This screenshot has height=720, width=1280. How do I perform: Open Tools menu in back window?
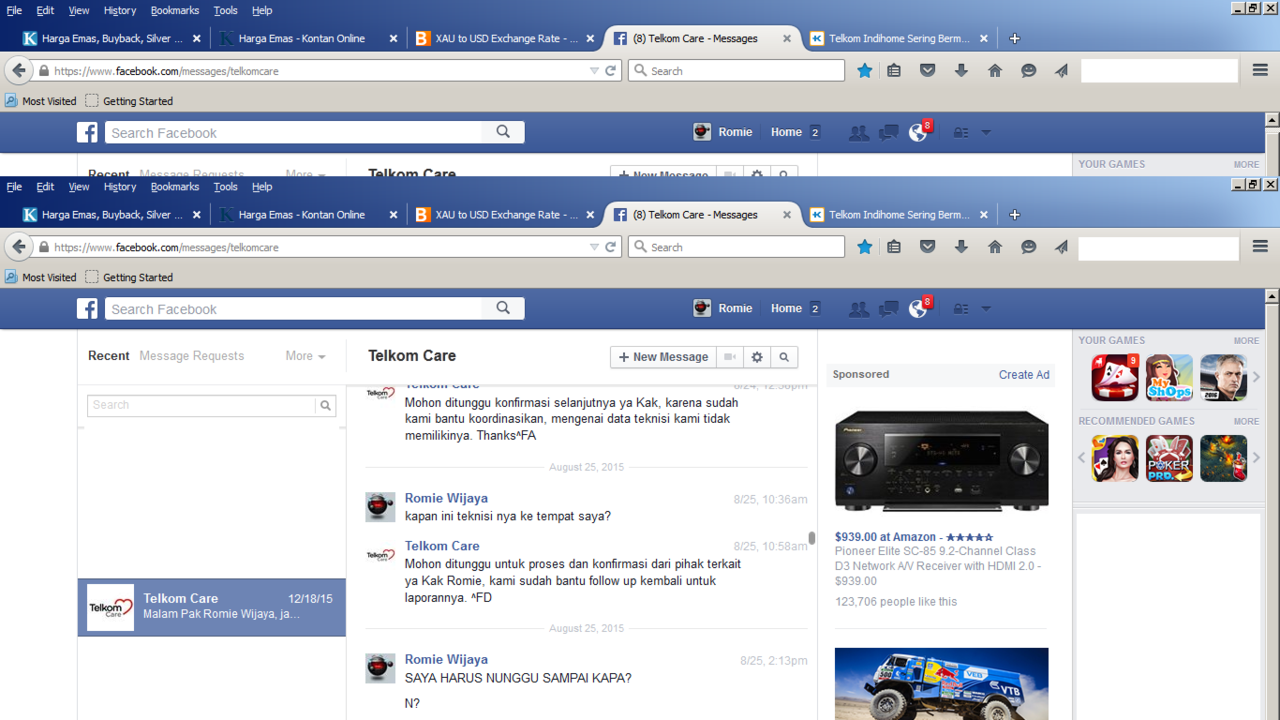tap(226, 11)
